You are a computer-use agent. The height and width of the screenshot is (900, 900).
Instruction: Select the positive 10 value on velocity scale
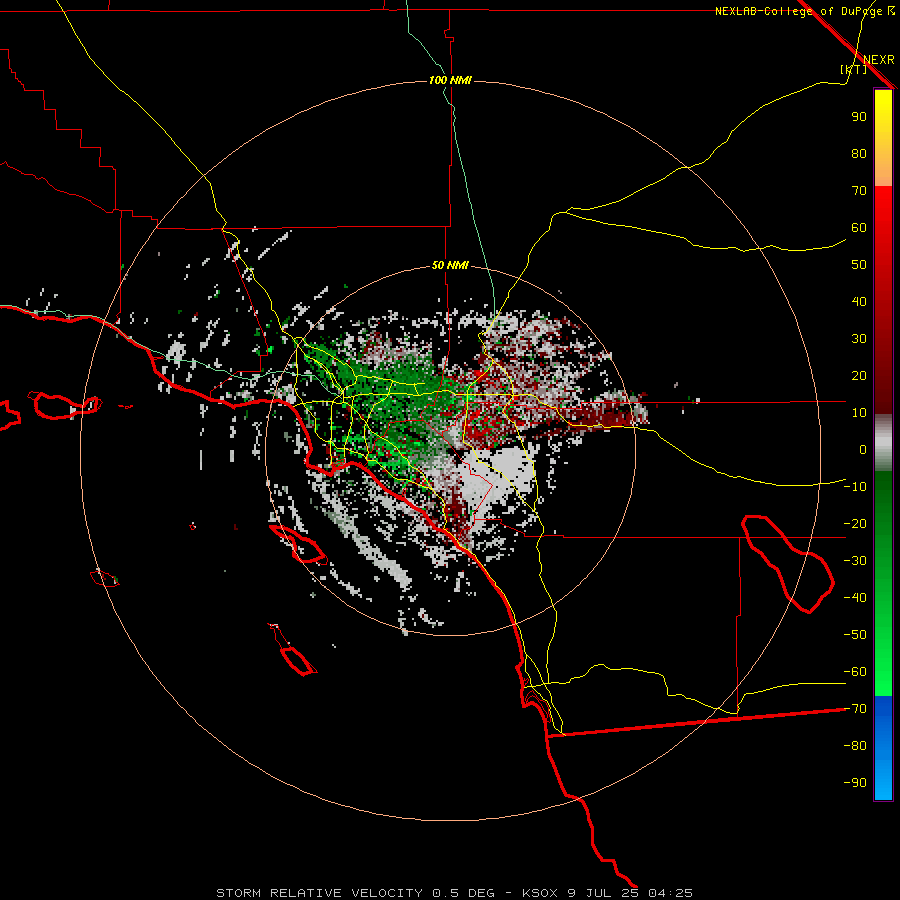(x=859, y=413)
